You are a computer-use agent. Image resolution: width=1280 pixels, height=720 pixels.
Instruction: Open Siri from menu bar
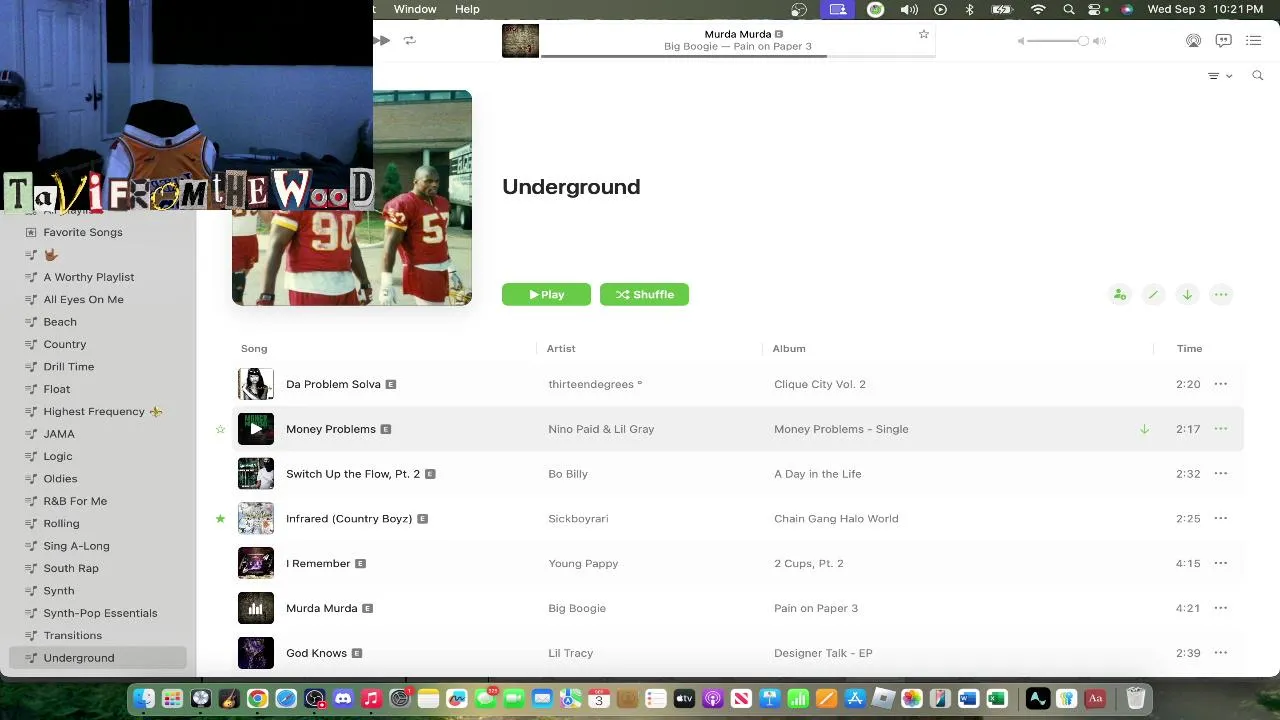[x=1127, y=9]
